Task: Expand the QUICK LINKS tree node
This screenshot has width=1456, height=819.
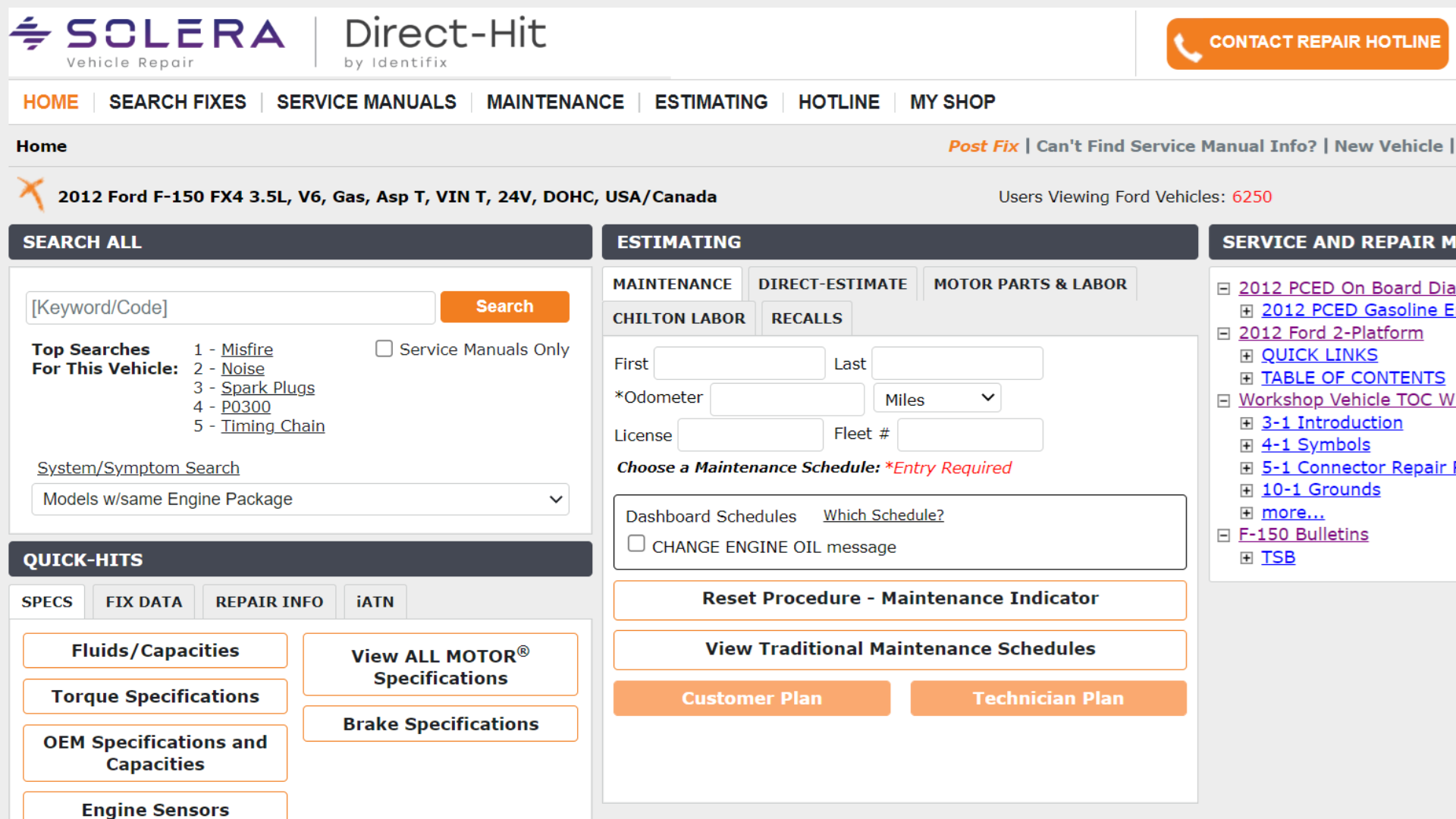Action: click(x=1246, y=356)
